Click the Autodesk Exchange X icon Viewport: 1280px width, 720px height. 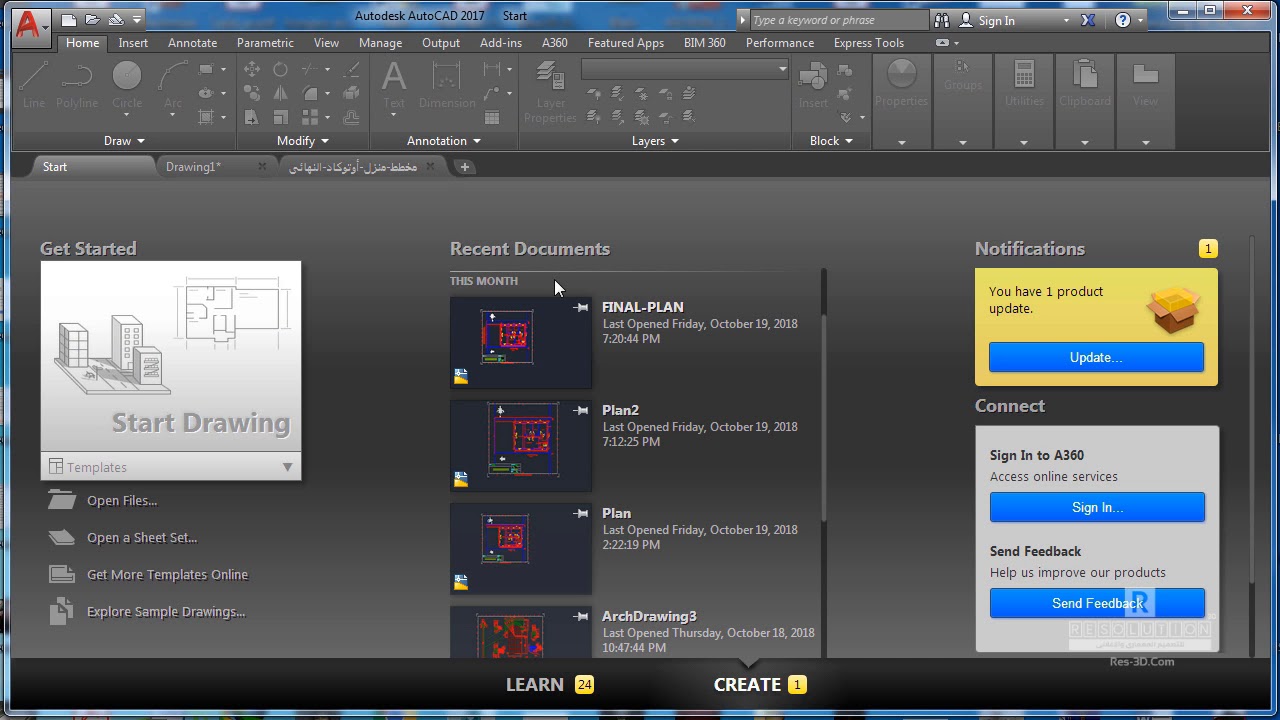pyautogui.click(x=1088, y=20)
